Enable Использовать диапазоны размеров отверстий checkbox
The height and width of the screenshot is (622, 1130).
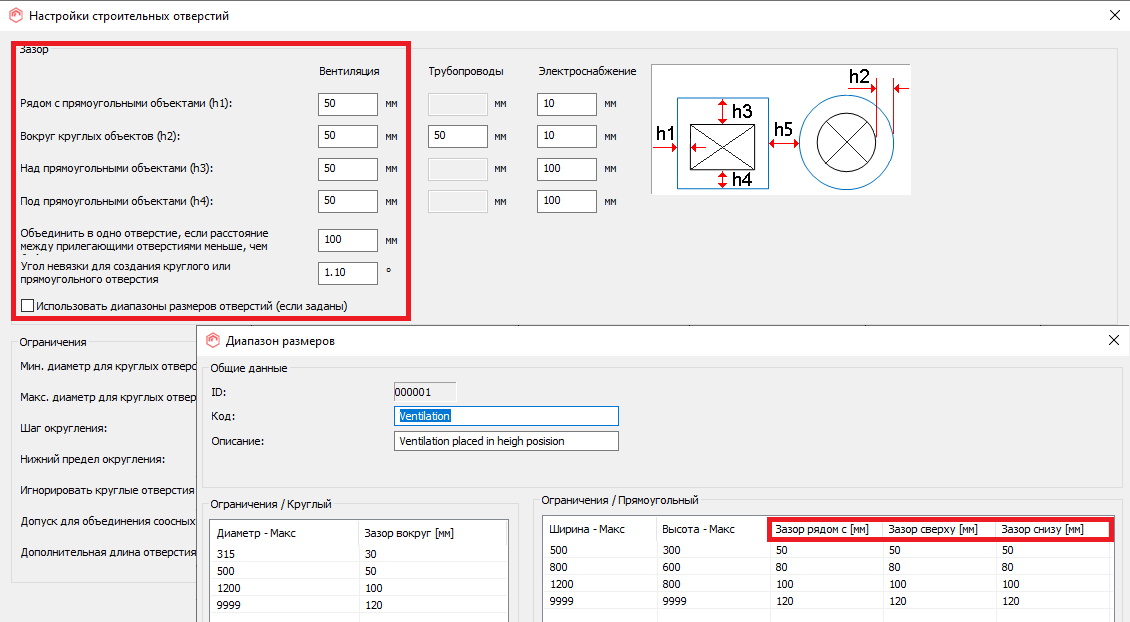(x=28, y=306)
